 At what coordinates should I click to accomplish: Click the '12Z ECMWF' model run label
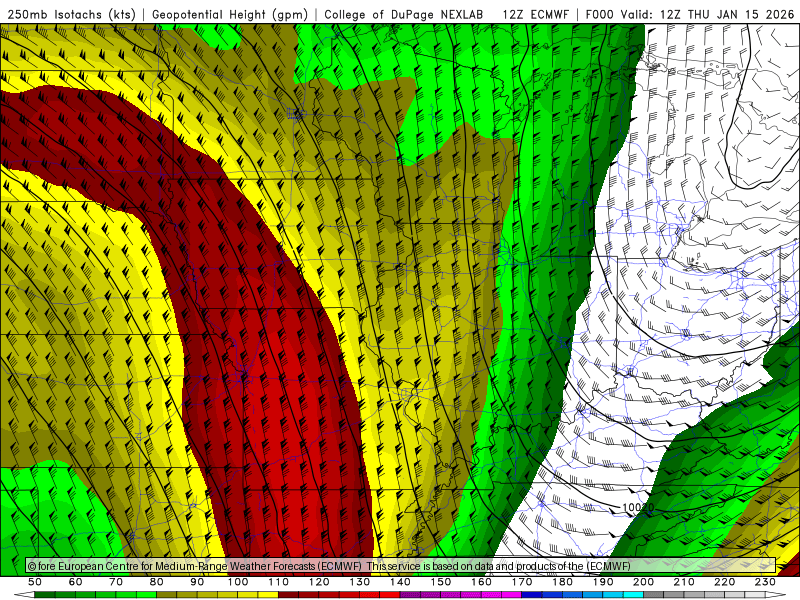535,14
